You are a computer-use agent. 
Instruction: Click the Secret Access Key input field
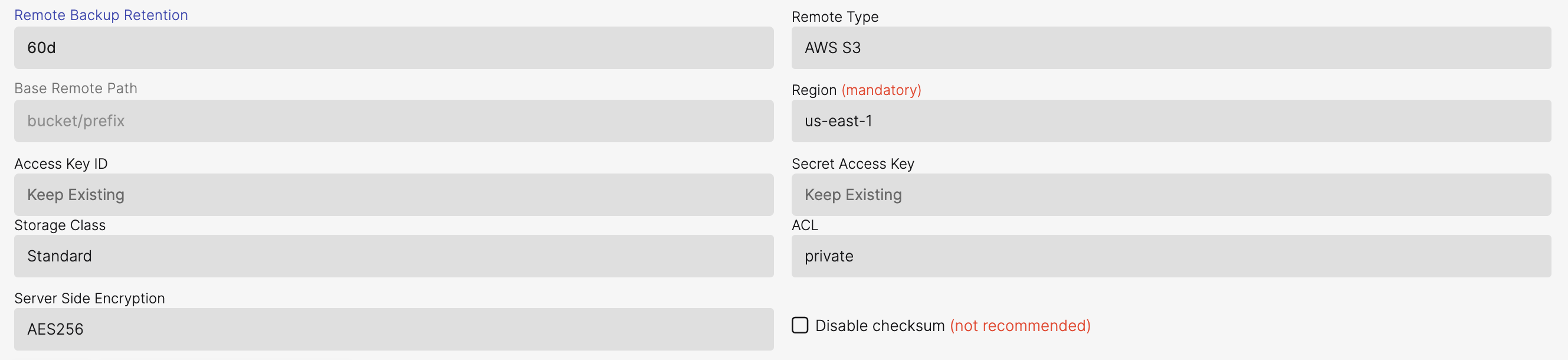tap(1170, 195)
